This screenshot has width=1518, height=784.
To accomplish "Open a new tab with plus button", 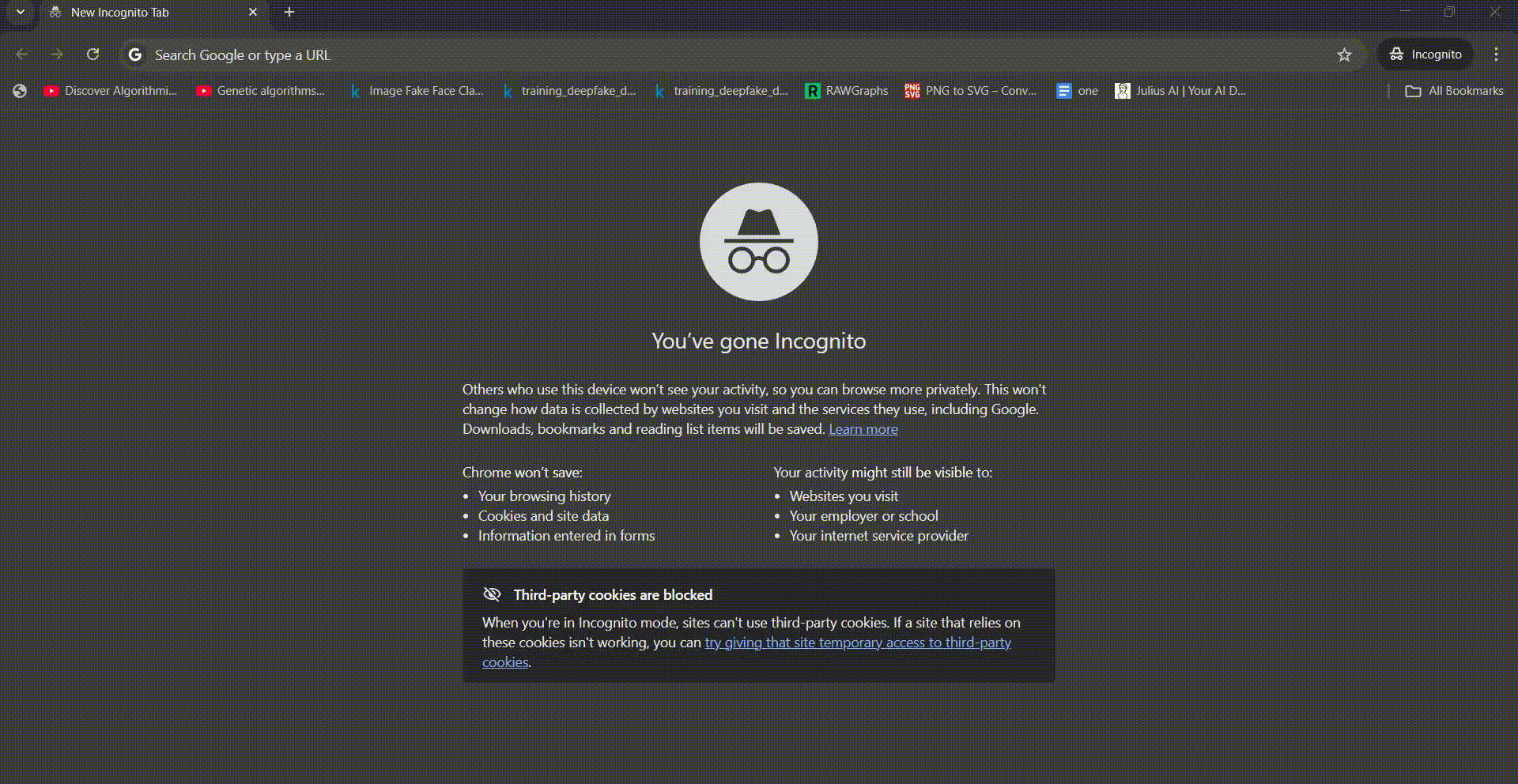I will click(289, 12).
